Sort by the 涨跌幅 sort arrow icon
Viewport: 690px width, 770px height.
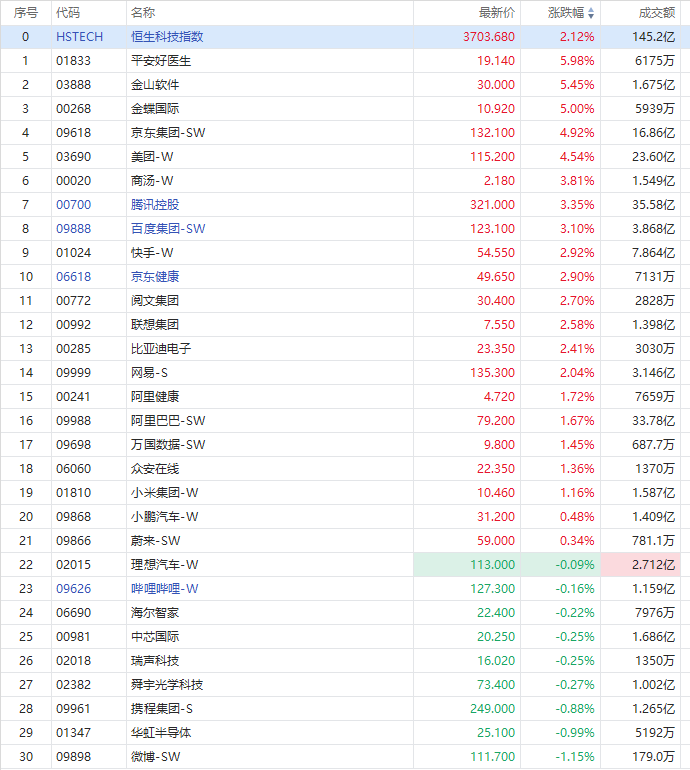click(591, 13)
